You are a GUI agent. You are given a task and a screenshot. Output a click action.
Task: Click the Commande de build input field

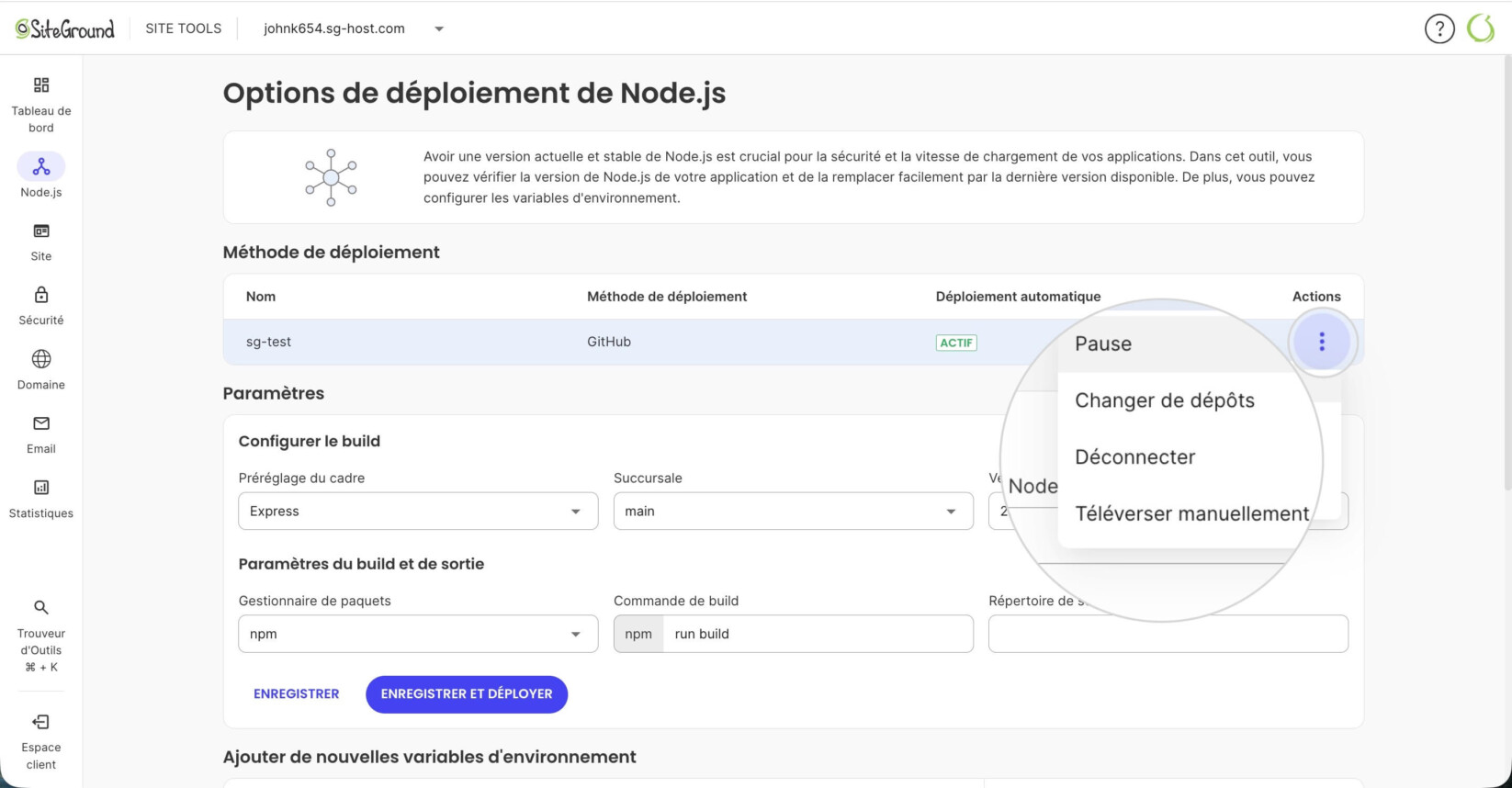(x=818, y=634)
